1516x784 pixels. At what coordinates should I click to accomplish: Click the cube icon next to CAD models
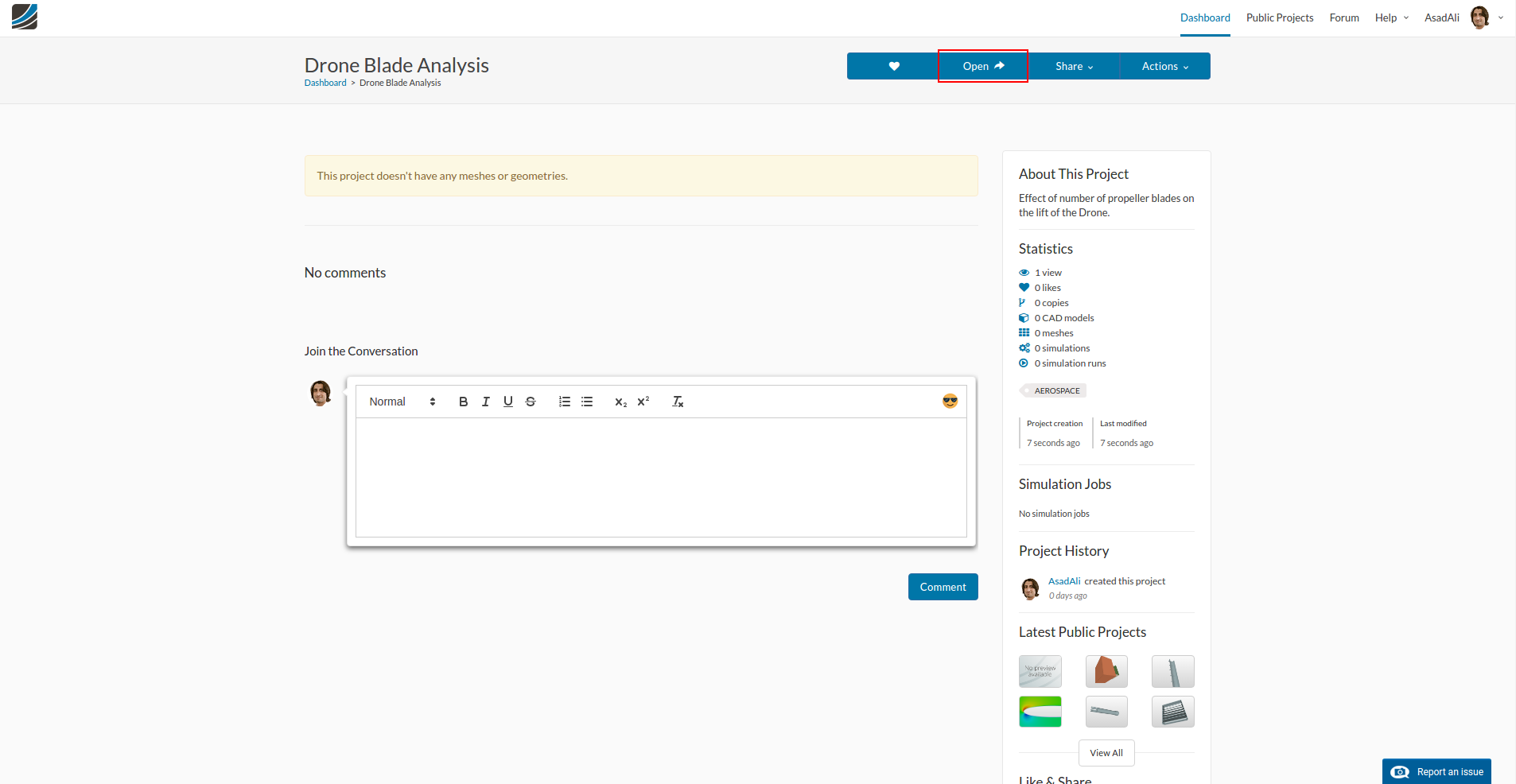1024,318
